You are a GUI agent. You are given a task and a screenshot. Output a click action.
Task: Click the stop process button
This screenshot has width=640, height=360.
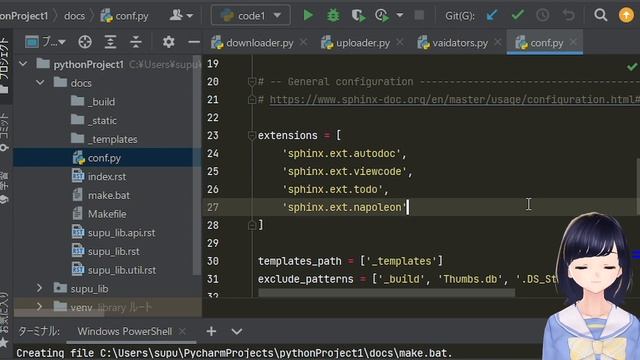(419, 16)
